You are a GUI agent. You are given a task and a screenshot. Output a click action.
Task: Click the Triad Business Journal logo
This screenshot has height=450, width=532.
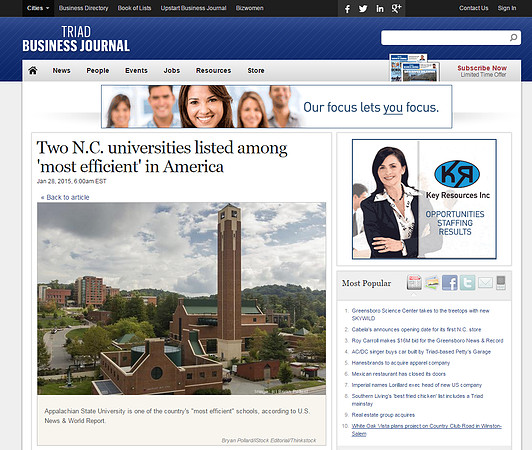pos(76,39)
